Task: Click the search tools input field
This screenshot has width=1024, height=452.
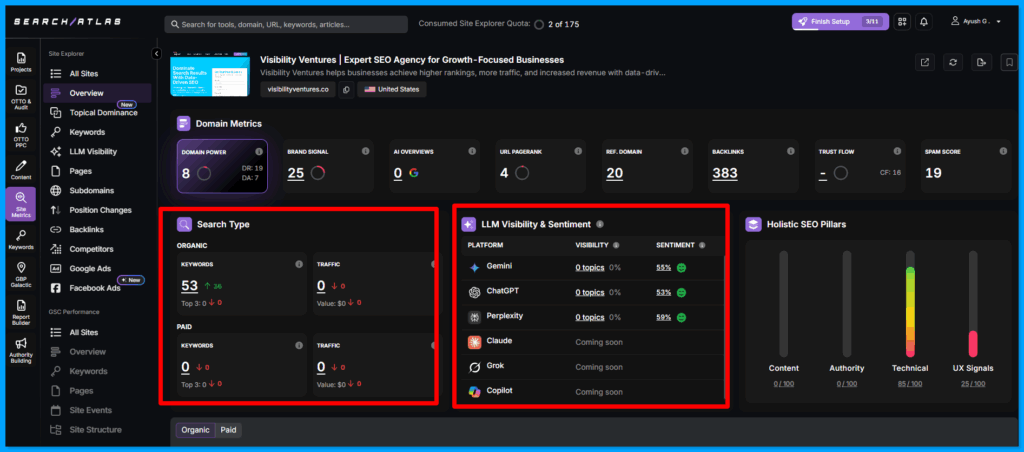Action: point(286,24)
